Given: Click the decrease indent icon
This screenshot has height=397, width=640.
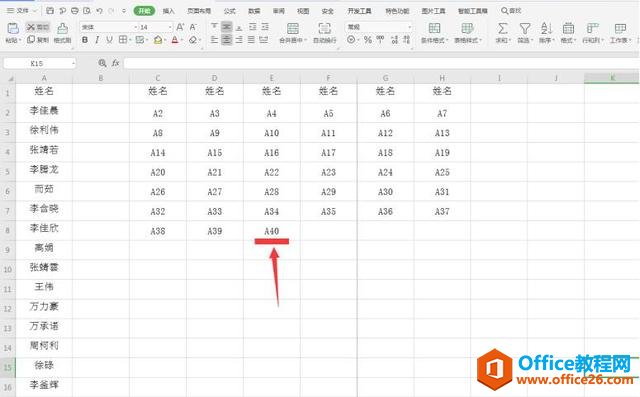Looking at the screenshot, I should click(253, 27).
